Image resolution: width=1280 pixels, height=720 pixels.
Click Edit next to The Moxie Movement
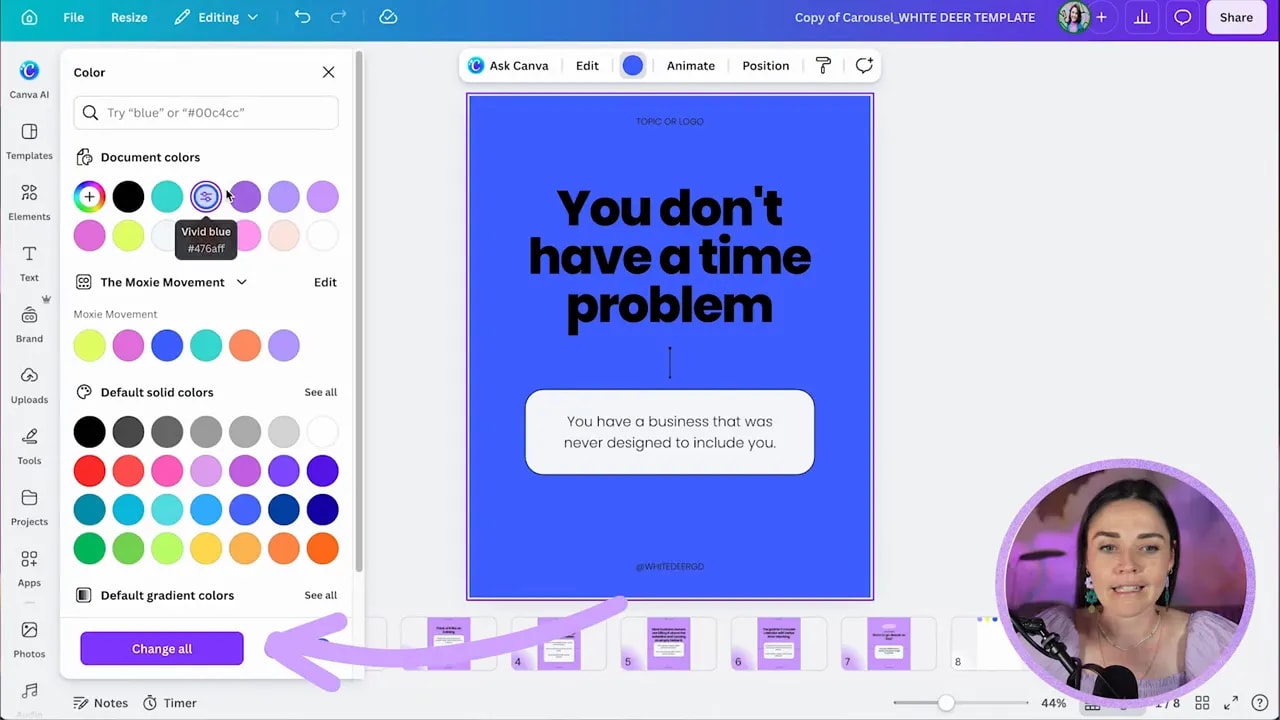click(x=325, y=282)
